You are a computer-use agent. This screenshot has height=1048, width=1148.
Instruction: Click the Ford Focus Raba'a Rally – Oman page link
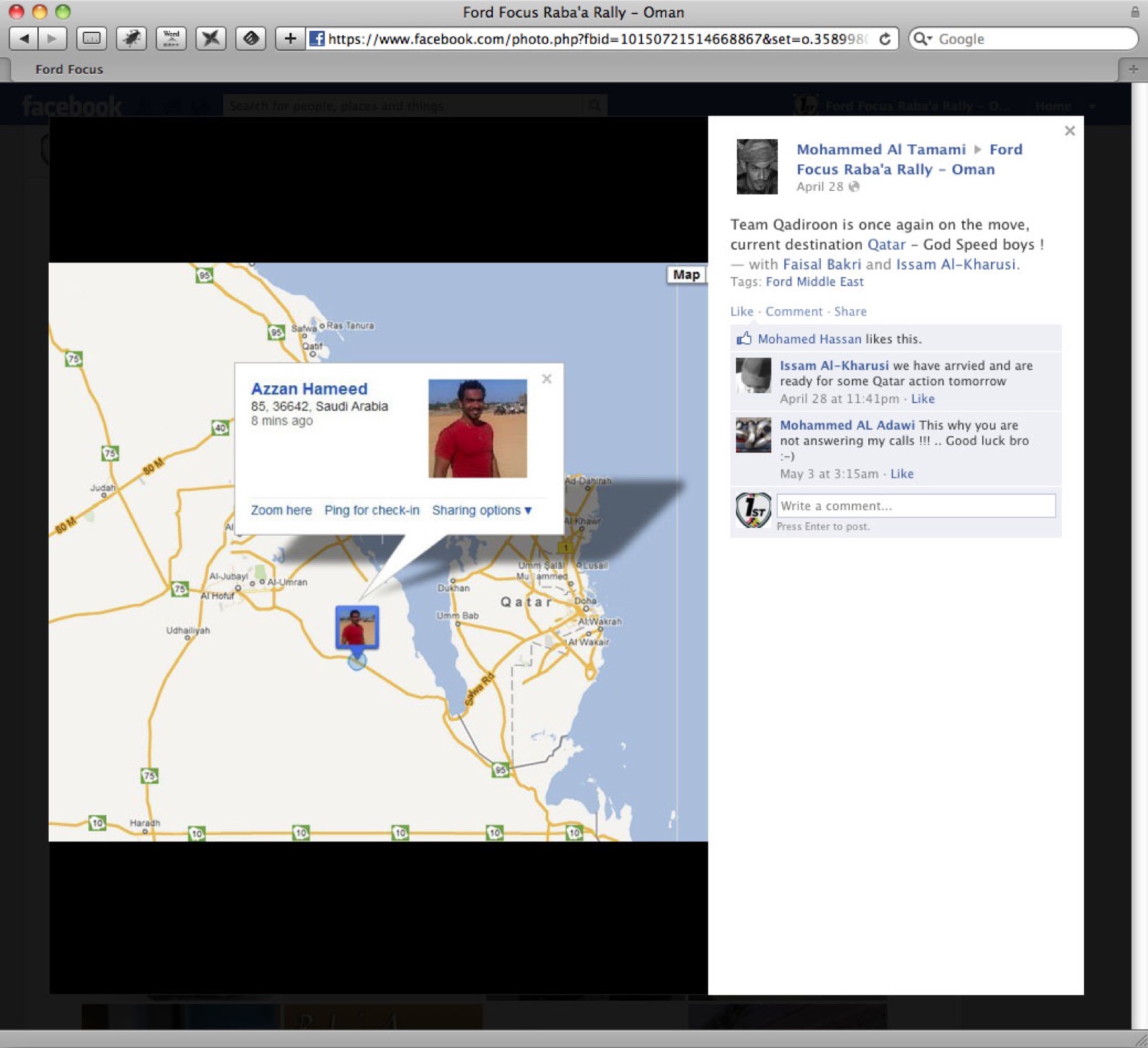909,159
